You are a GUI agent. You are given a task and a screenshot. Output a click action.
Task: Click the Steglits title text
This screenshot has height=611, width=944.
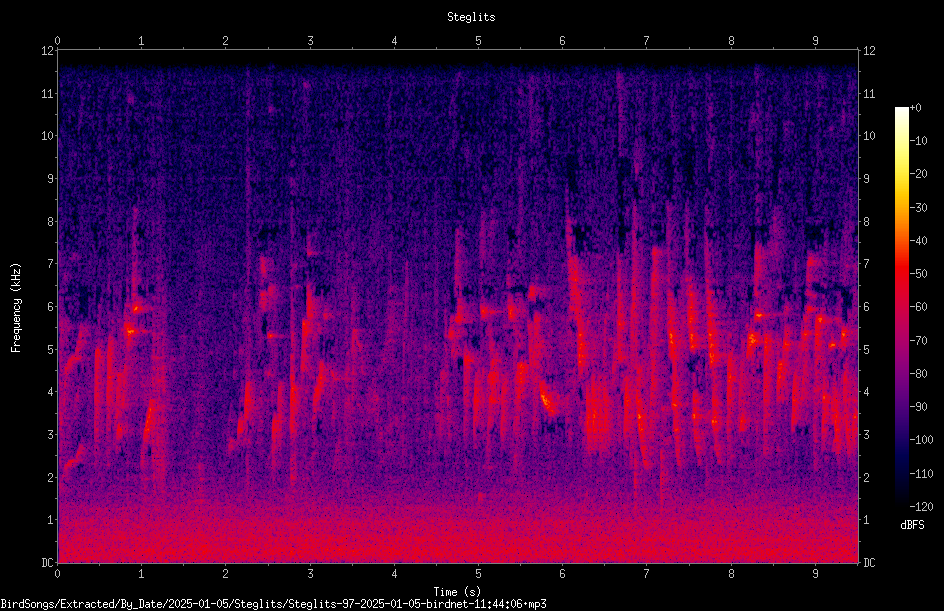point(471,17)
